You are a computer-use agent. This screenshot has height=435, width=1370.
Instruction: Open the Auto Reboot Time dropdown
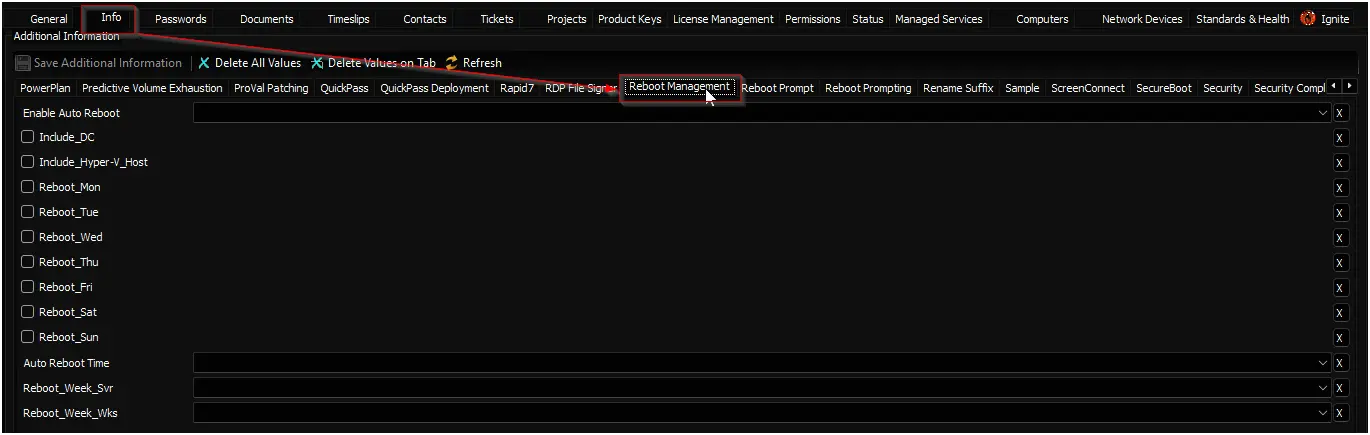pos(762,363)
